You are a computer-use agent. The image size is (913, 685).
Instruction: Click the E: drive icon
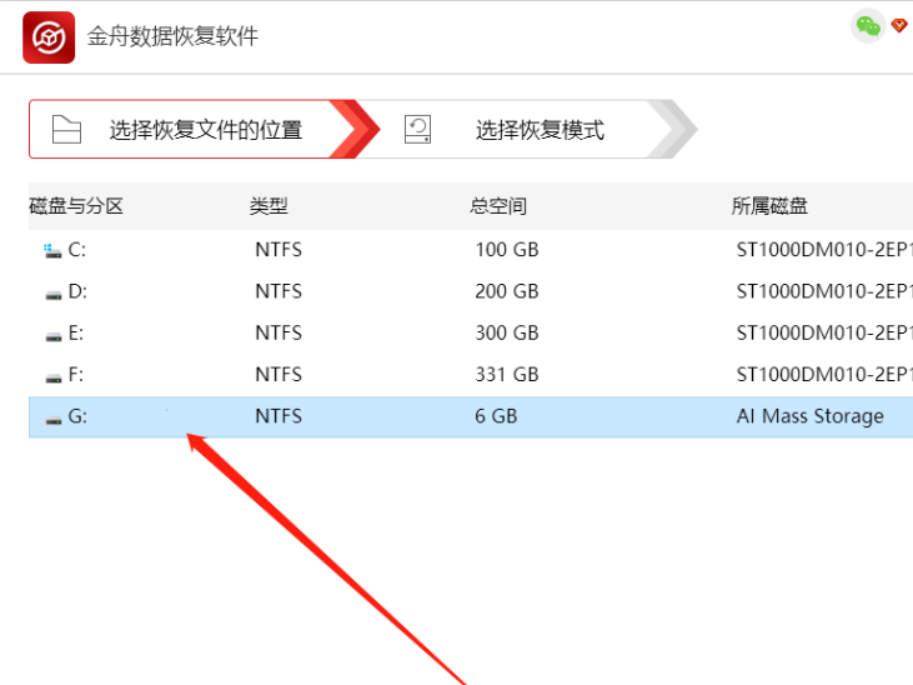pos(54,337)
